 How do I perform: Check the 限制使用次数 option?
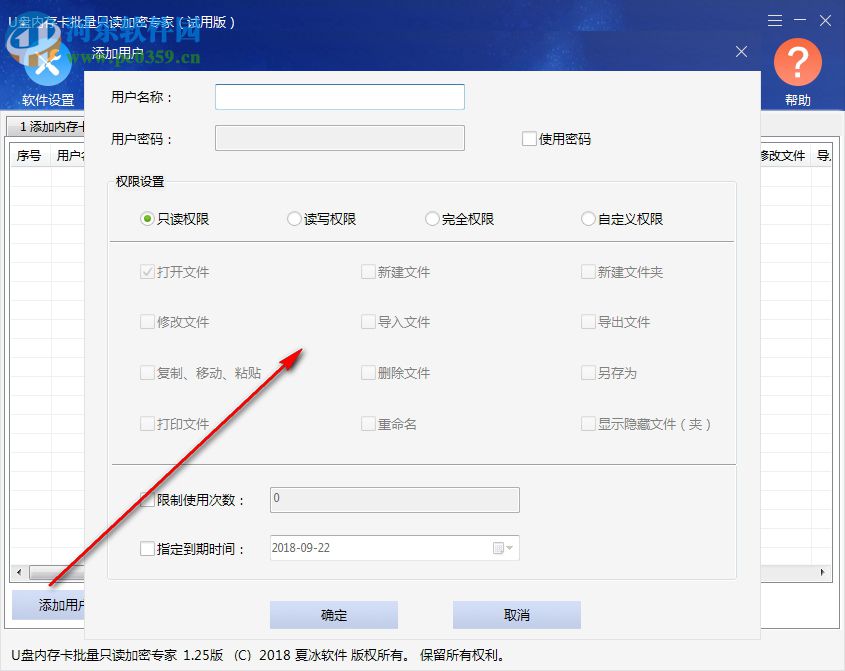click(x=147, y=500)
